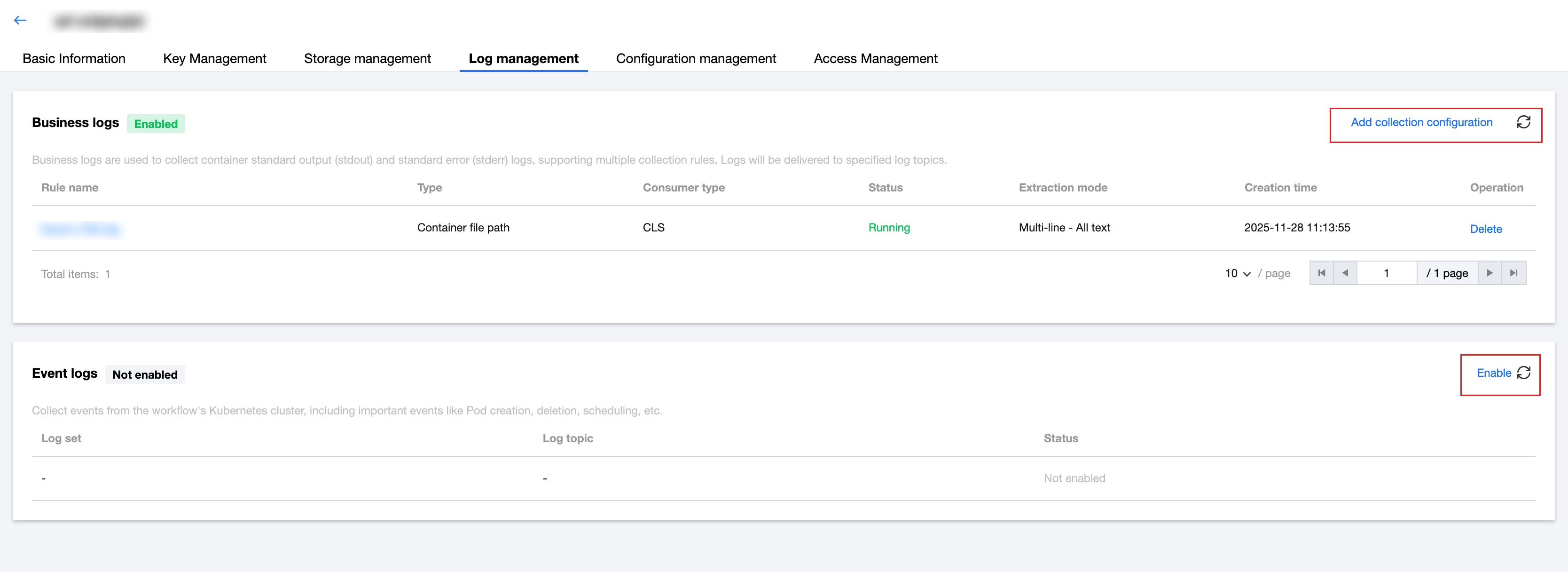This screenshot has width=1568, height=572.
Task: Open the items per page dropdown
Action: [1238, 273]
